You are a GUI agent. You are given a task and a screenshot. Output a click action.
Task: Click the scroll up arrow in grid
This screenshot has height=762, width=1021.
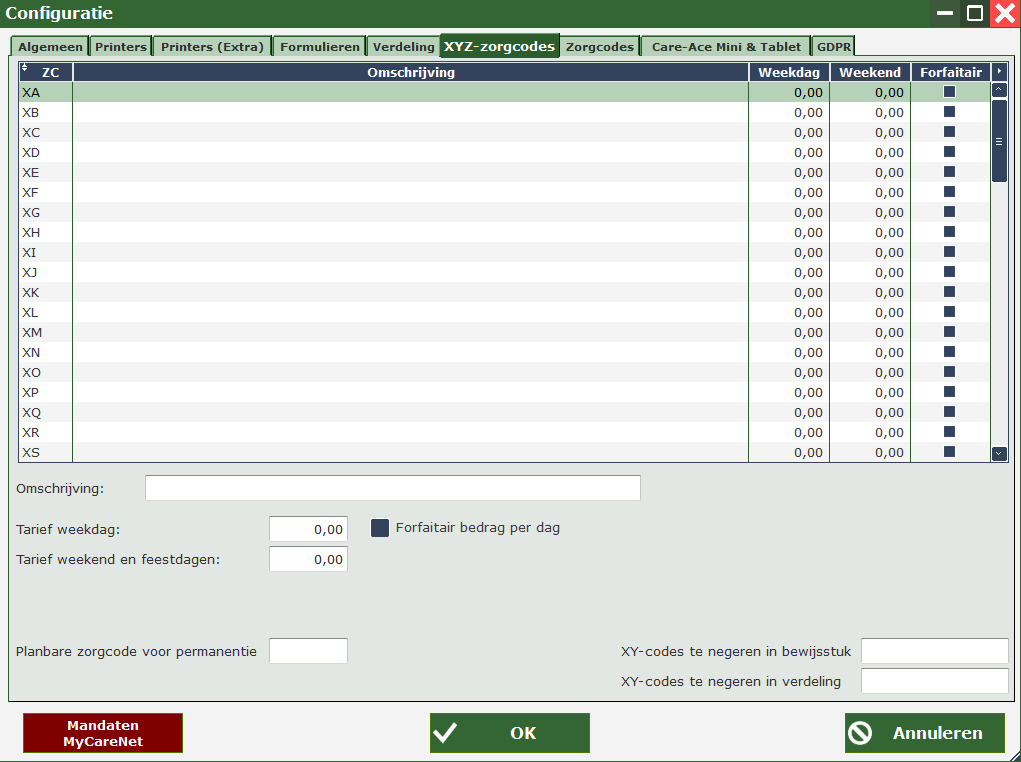999,90
